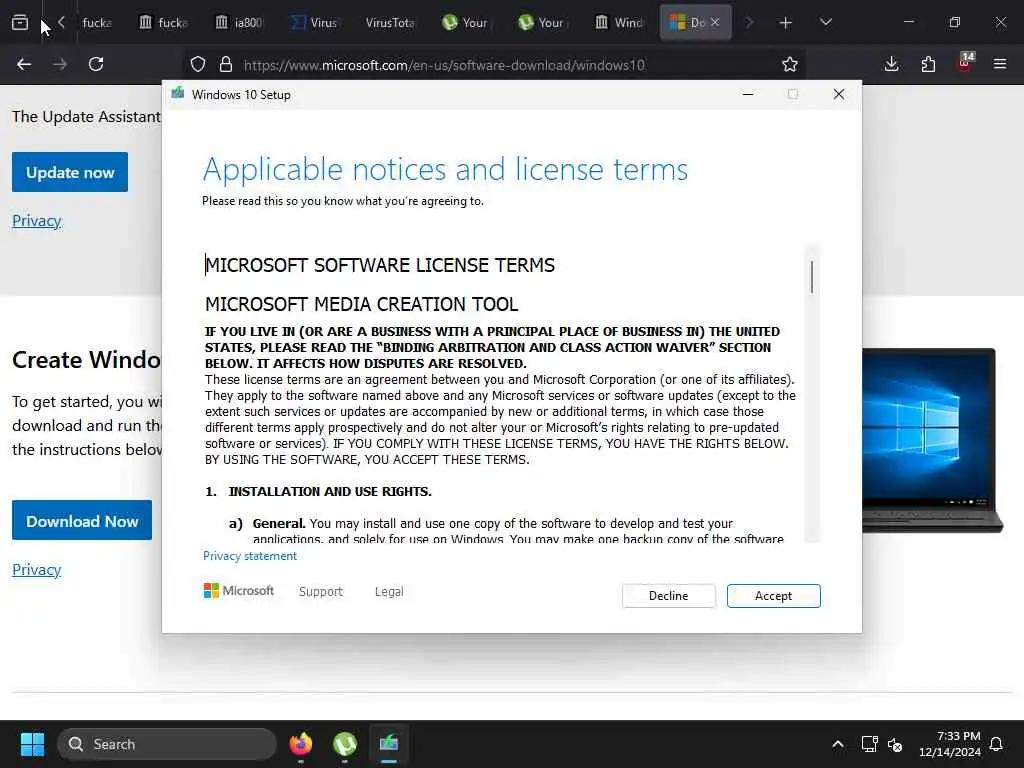Switch to the second Your tab
This screenshot has height=768, width=1024.
(x=541, y=23)
